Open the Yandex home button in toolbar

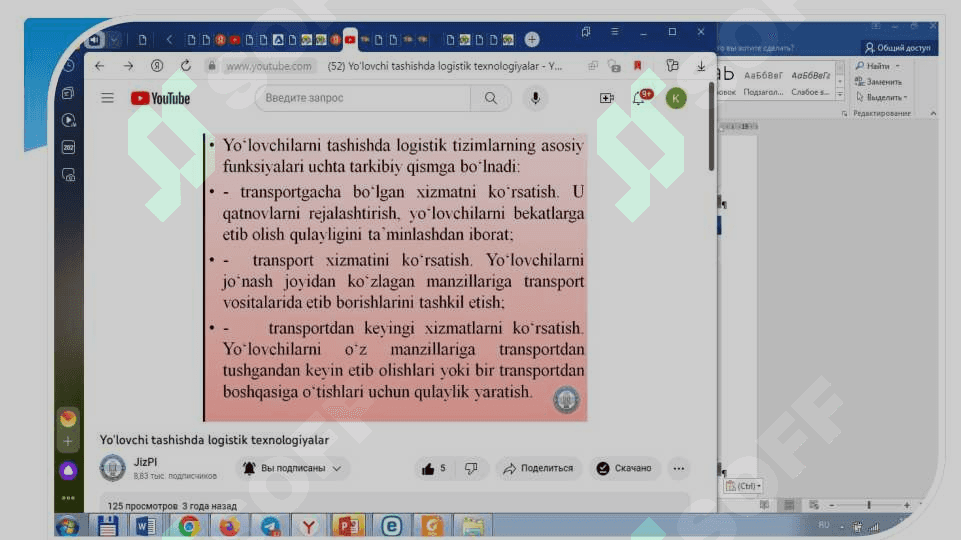point(157,66)
